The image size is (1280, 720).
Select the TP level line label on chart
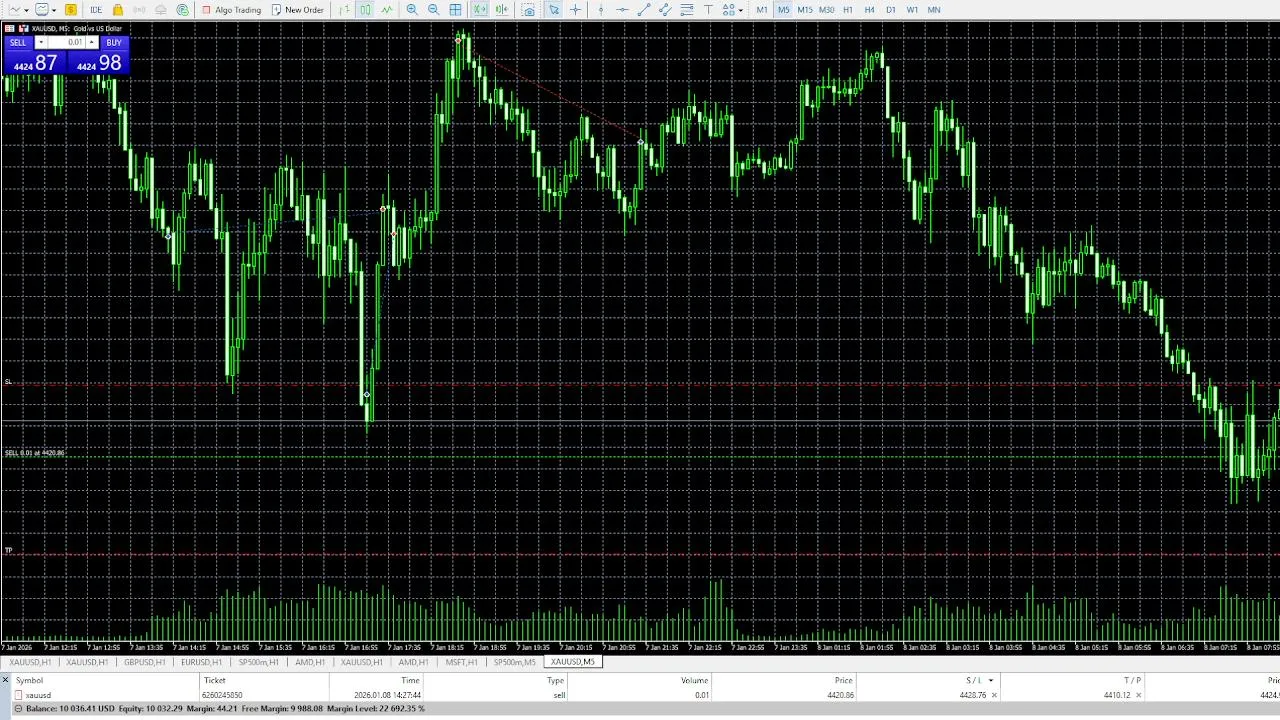point(8,550)
